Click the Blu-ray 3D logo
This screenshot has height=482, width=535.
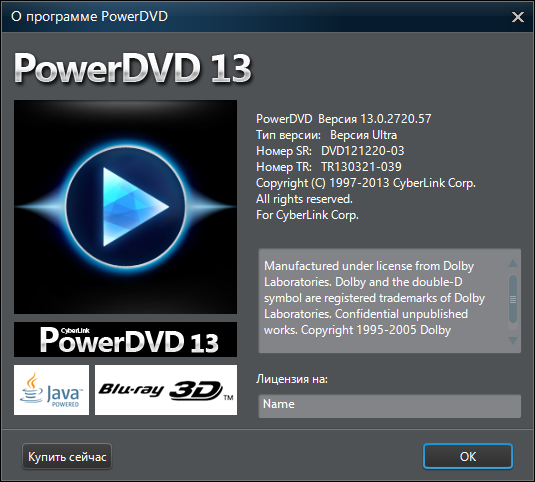coord(166,390)
